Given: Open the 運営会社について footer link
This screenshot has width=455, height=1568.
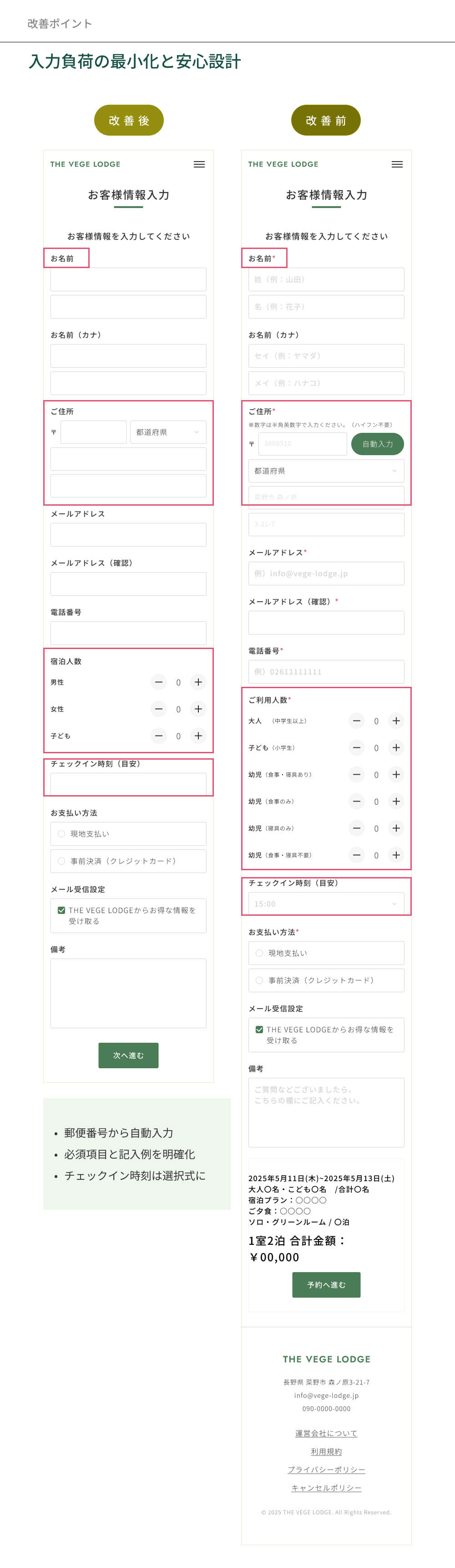Looking at the screenshot, I should click(x=326, y=1433).
